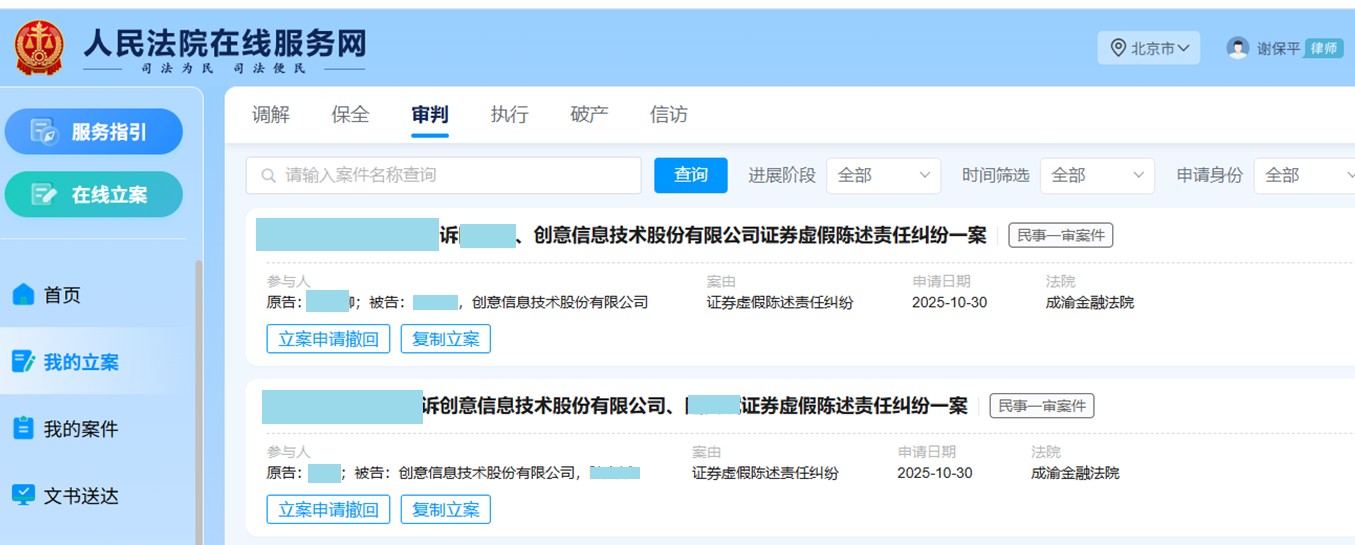Select the 审判 tab
The height and width of the screenshot is (545, 1355).
click(430, 114)
